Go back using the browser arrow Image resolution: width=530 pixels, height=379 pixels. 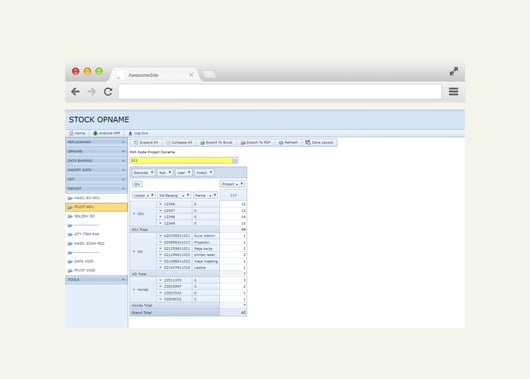pyautogui.click(x=75, y=92)
